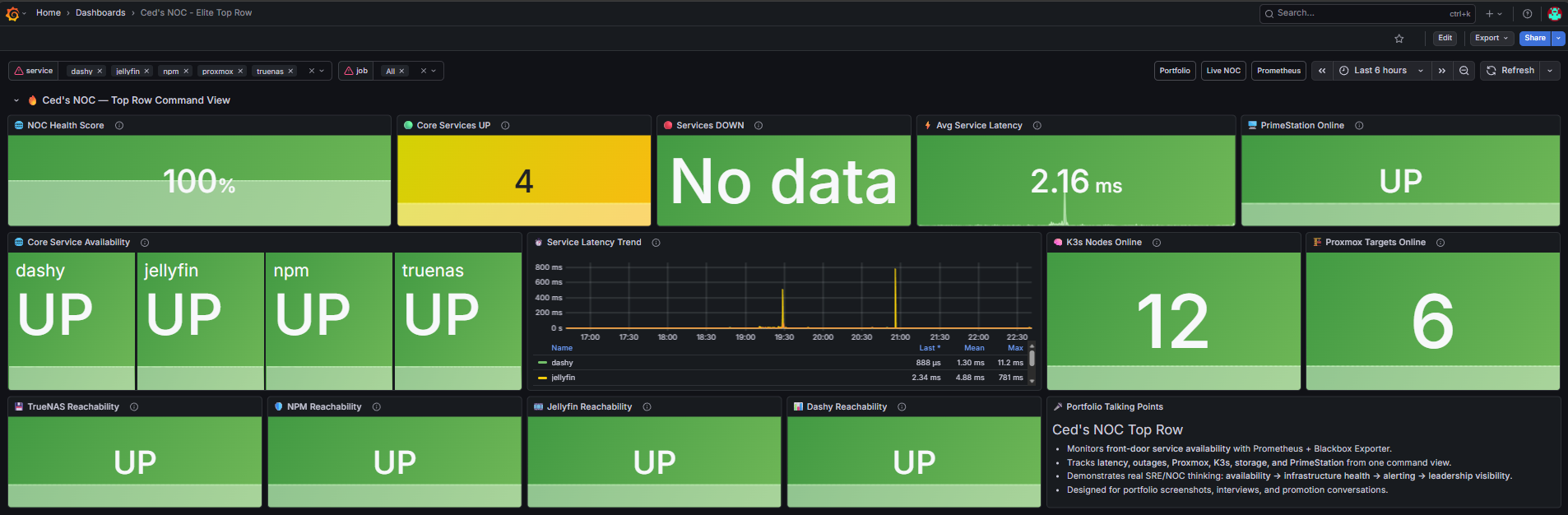1568x515 pixels.
Task: Open the help question-mark icon
Action: 1528,13
